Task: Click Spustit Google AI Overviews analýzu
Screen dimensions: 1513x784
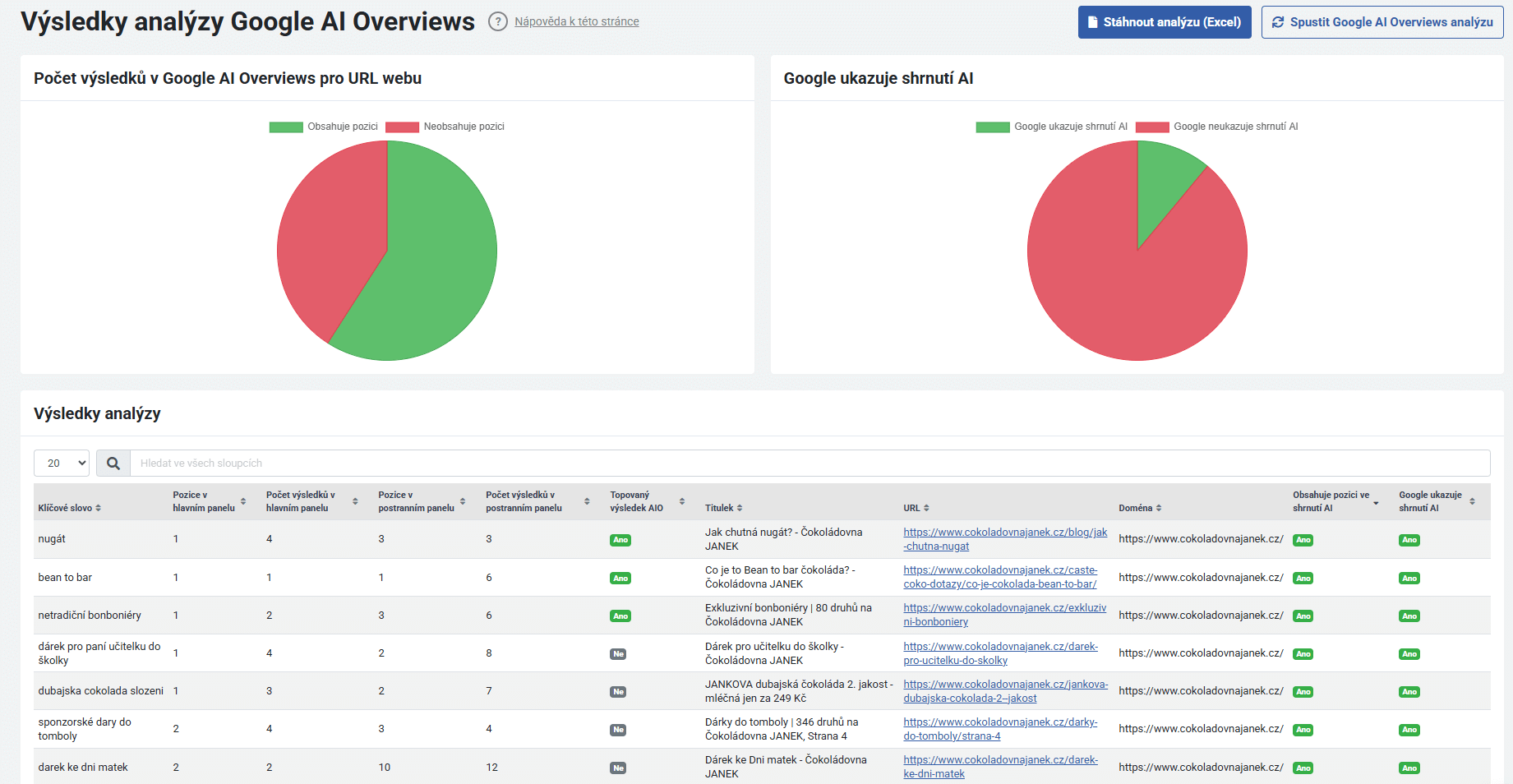Action: tap(1382, 22)
